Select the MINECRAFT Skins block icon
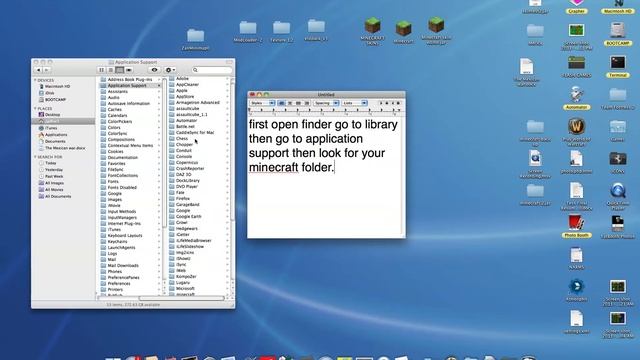Viewport: 640px width, 360px height. (372, 30)
